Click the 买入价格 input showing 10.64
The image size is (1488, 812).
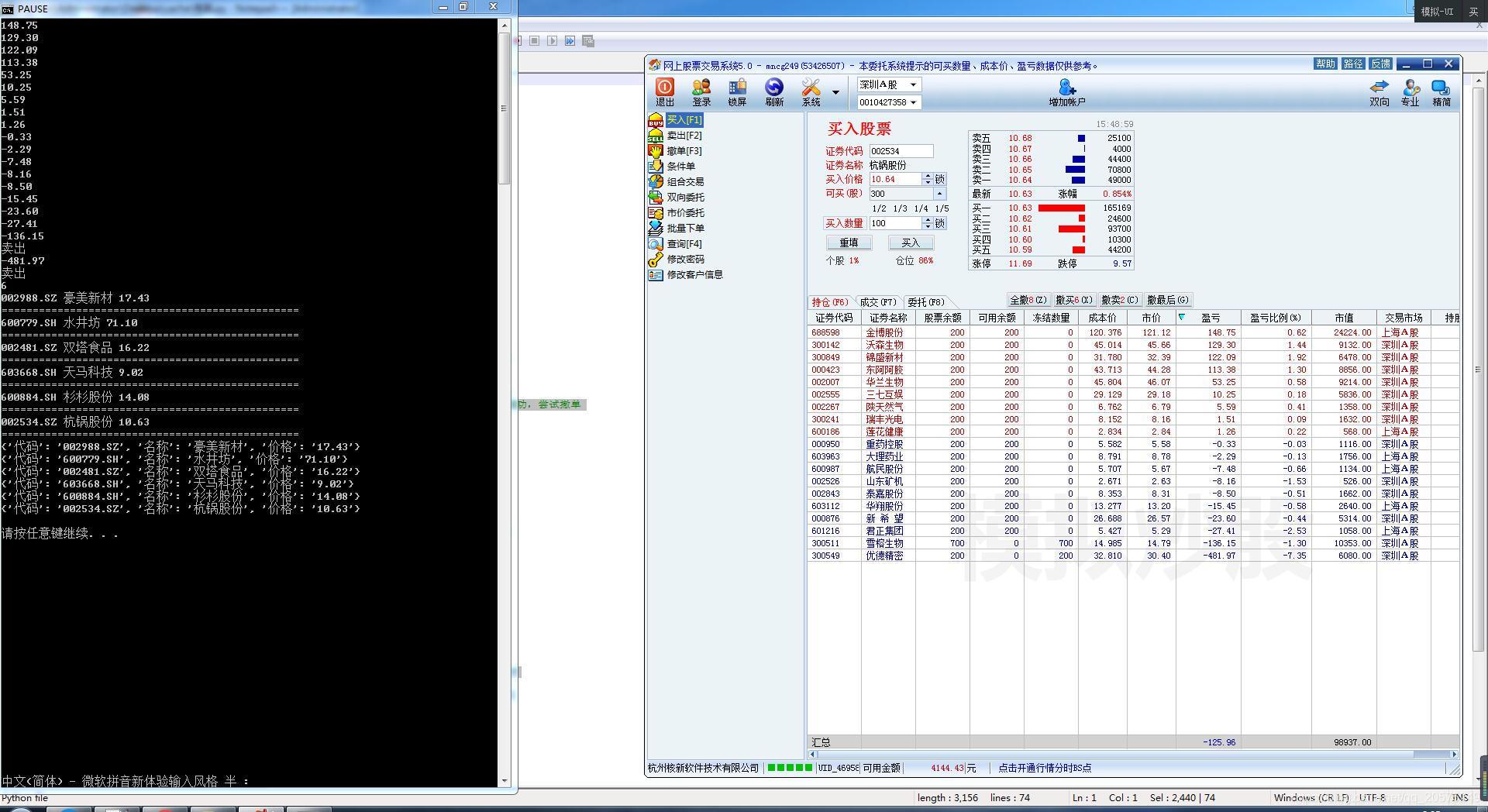[x=895, y=179]
